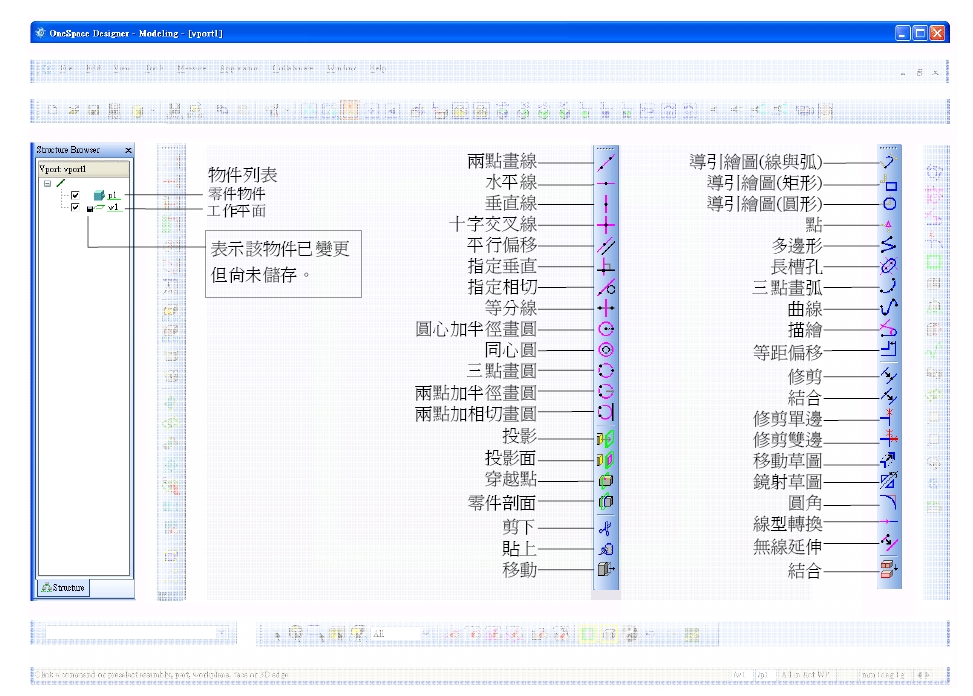Viewport: 973px width, 696px height.
Task: Select the Spline curve (曲線) tool icon
Action: [889, 308]
